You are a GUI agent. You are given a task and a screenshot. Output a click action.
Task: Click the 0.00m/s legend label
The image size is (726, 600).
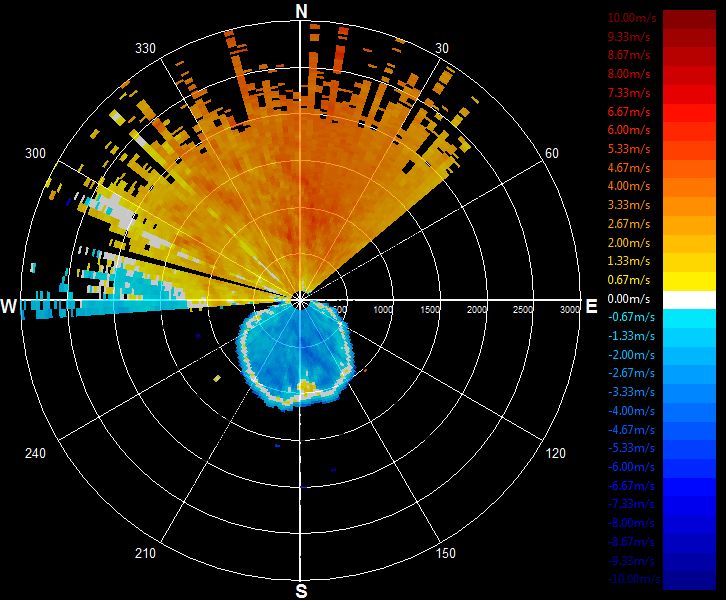point(629,299)
